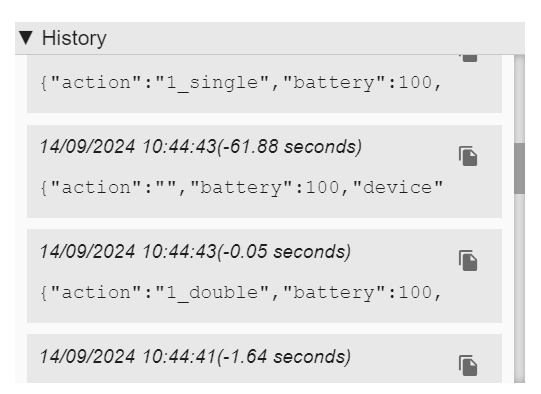Image resolution: width=541 pixels, height=394 pixels.
Task: Click the "device" key in the empty-action payload
Action: (x=398, y=188)
